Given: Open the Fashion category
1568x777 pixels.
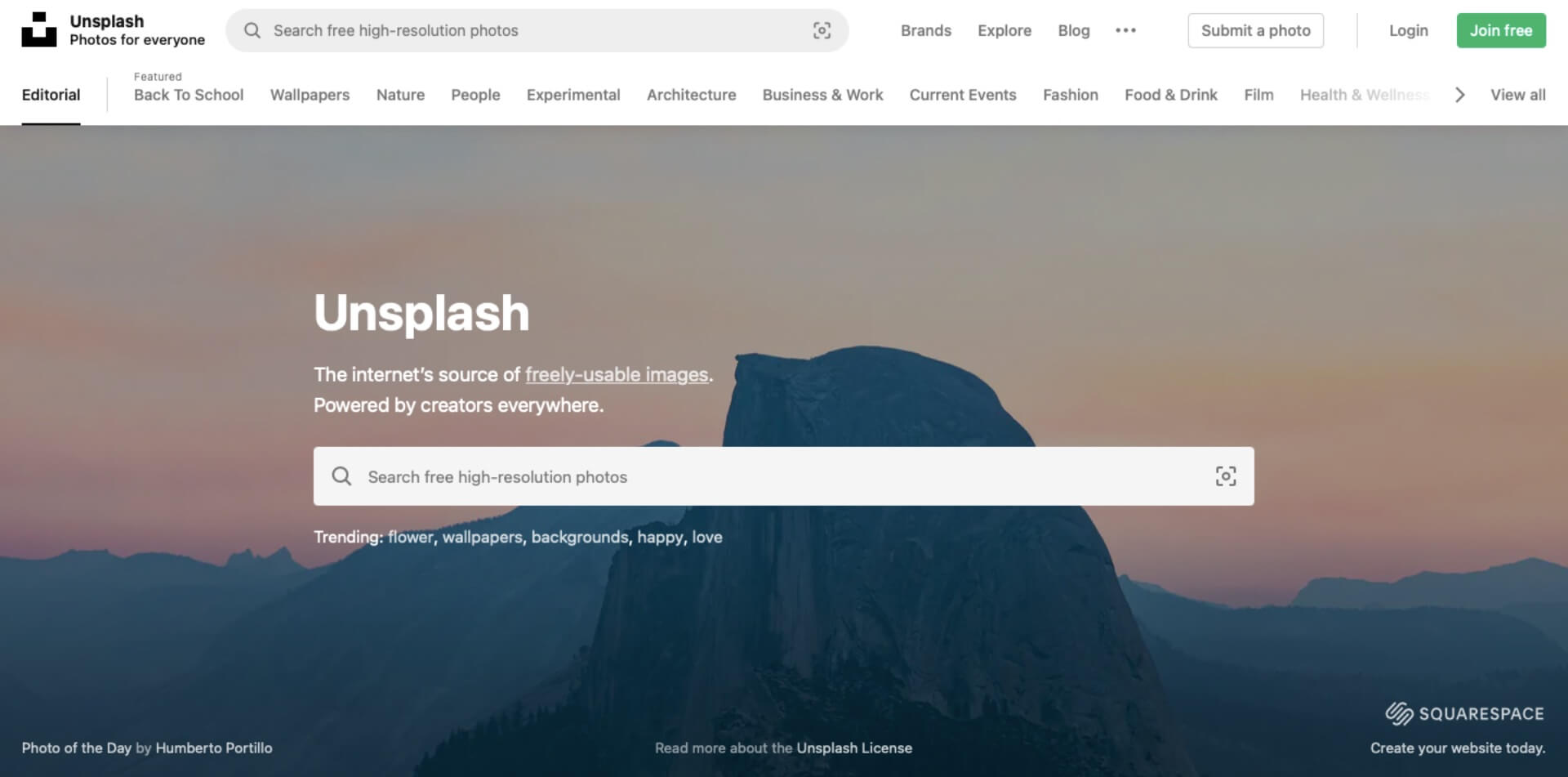Looking at the screenshot, I should [x=1070, y=95].
